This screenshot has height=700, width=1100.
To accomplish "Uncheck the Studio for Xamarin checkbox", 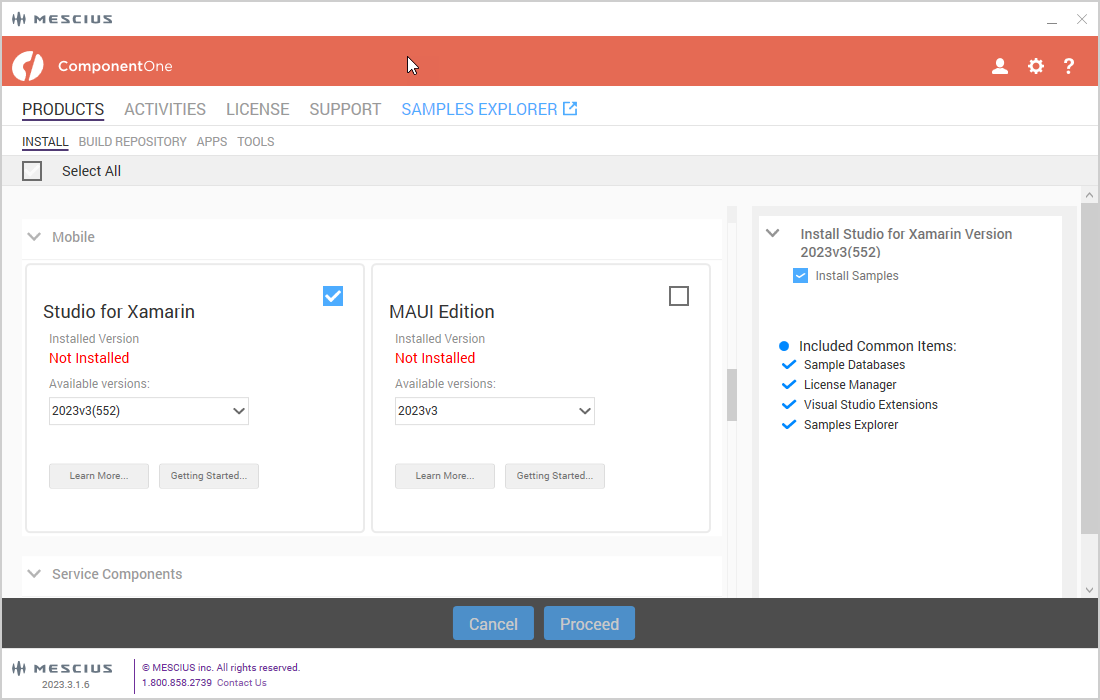I will (333, 296).
